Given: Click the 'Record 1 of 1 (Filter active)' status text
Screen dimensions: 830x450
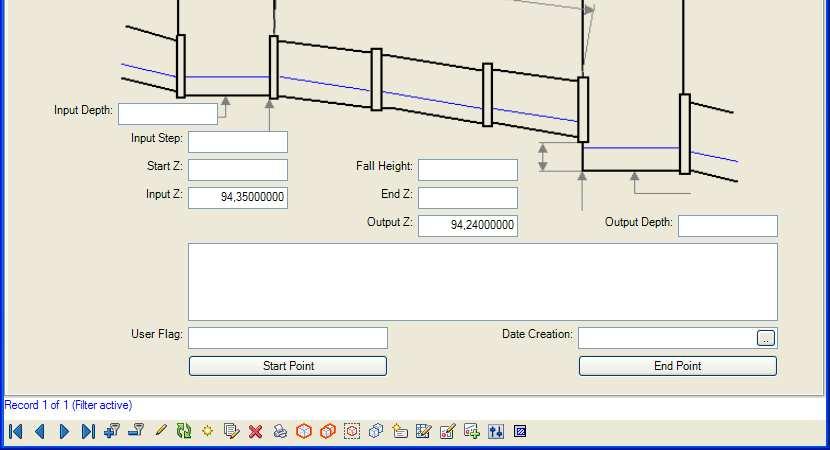Looking at the screenshot, I should tap(68, 405).
